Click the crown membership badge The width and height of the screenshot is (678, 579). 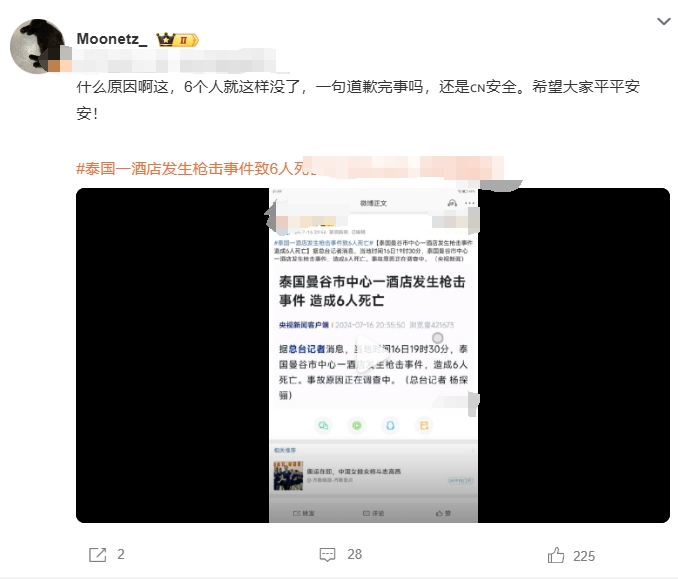[x=177, y=40]
